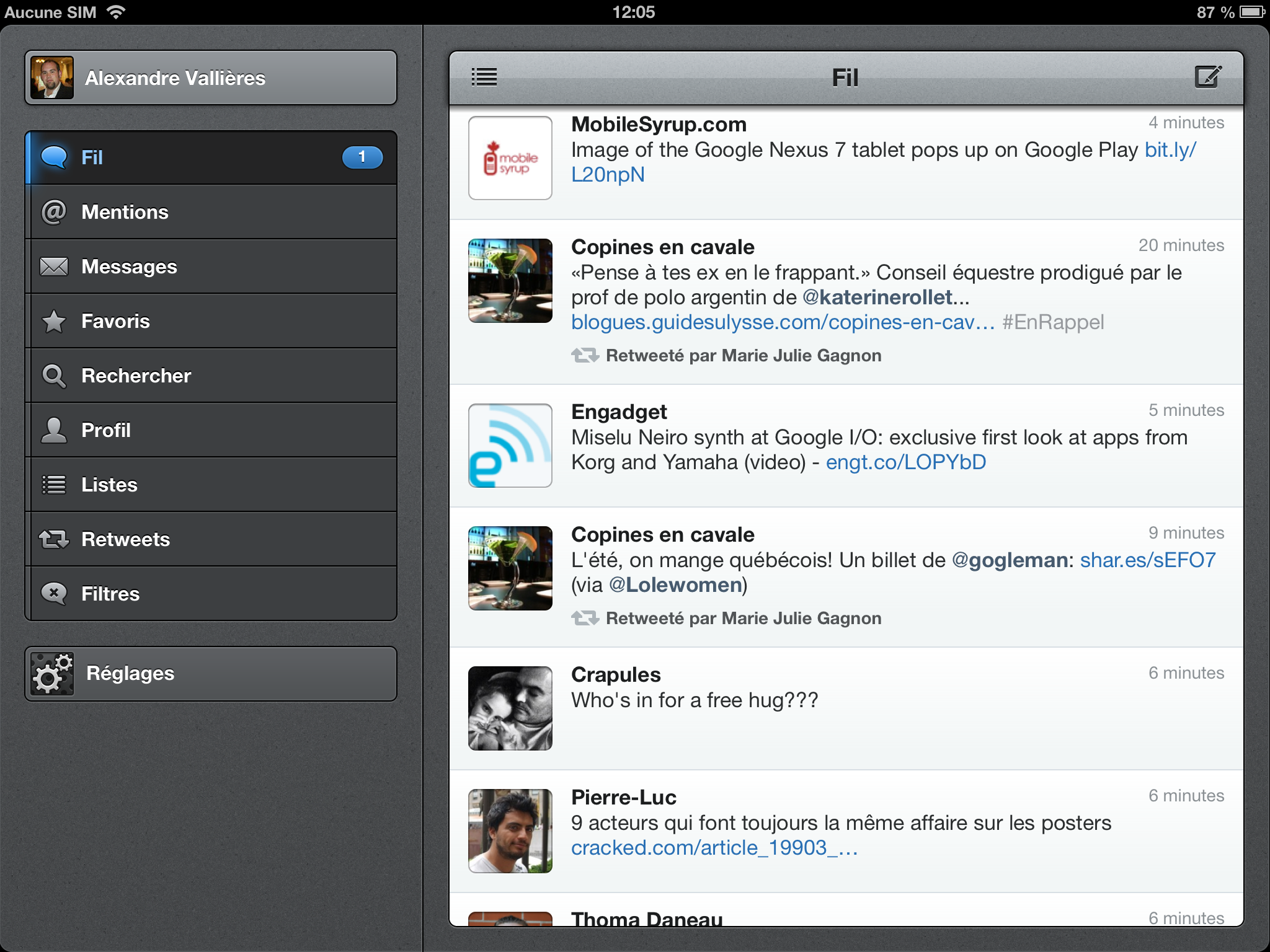Open the shar.es/sEFO7 link

(x=1148, y=560)
